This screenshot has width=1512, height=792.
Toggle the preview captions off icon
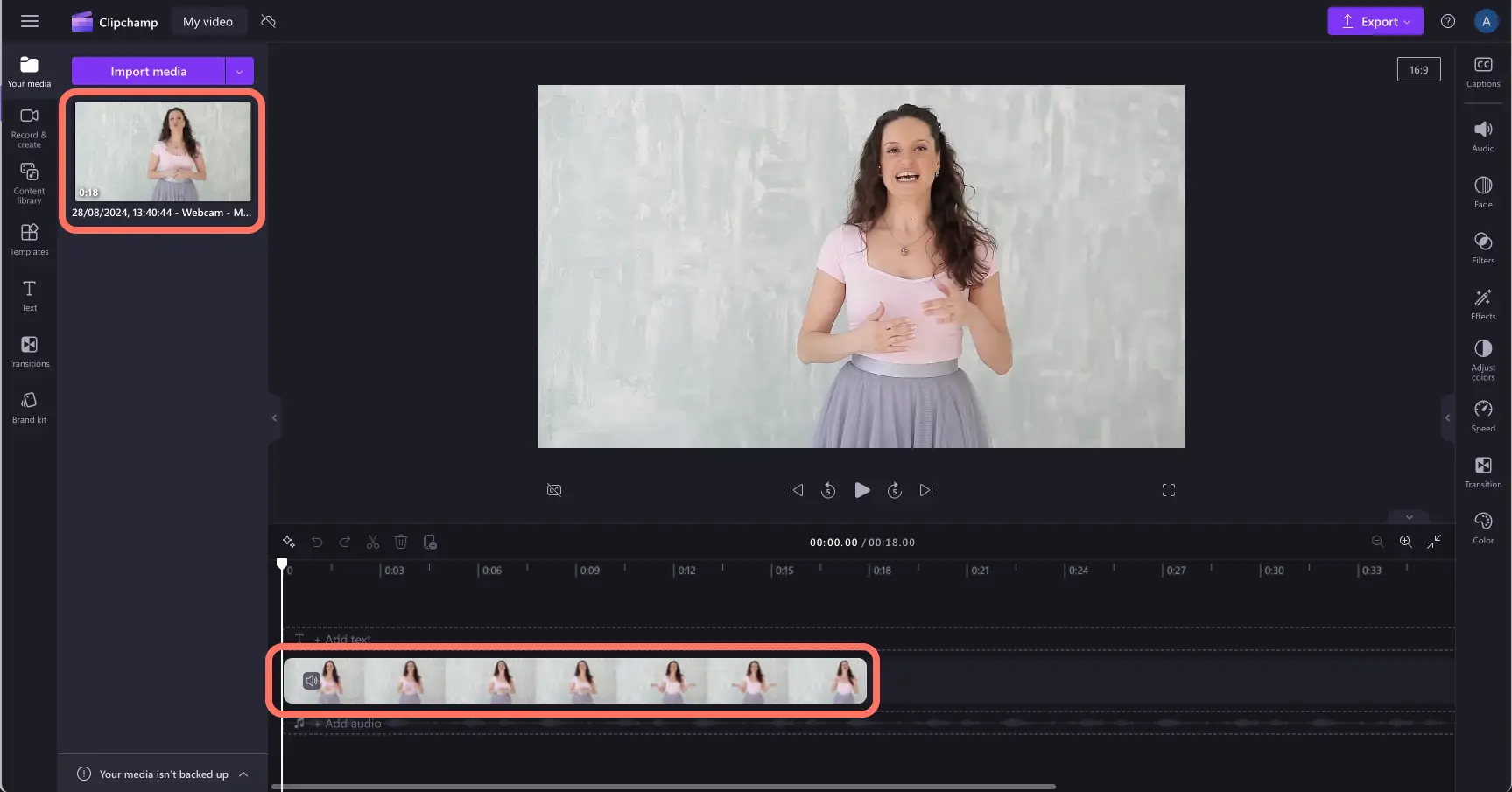pyautogui.click(x=554, y=490)
